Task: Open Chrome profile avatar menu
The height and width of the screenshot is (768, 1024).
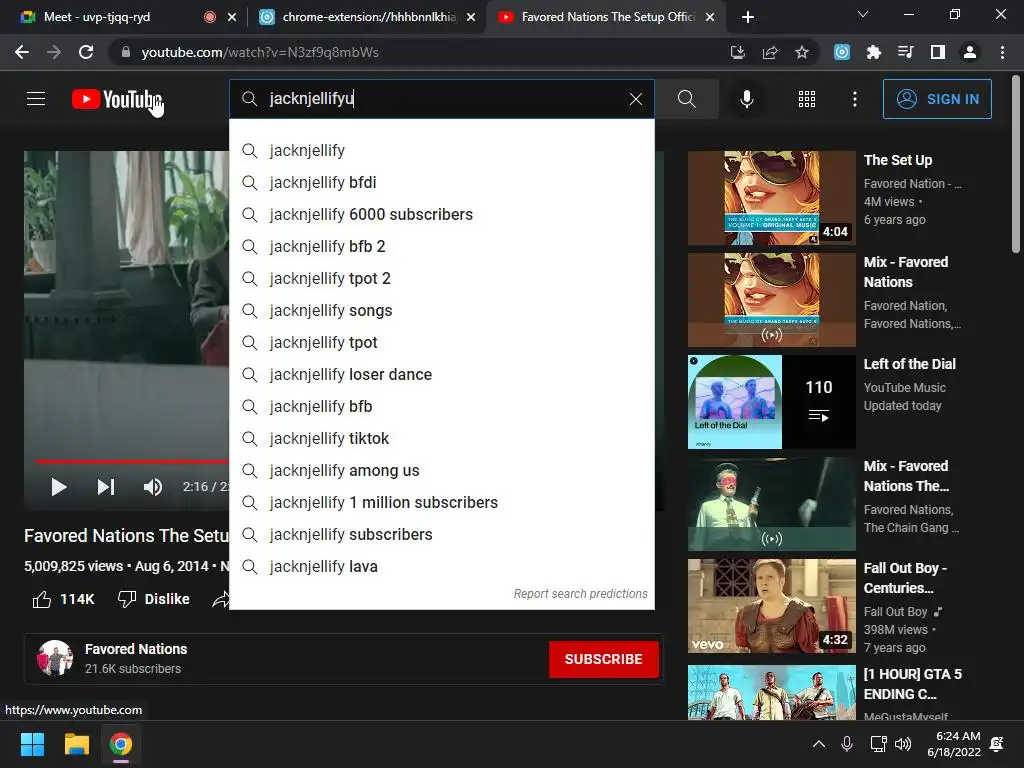Action: 970,52
